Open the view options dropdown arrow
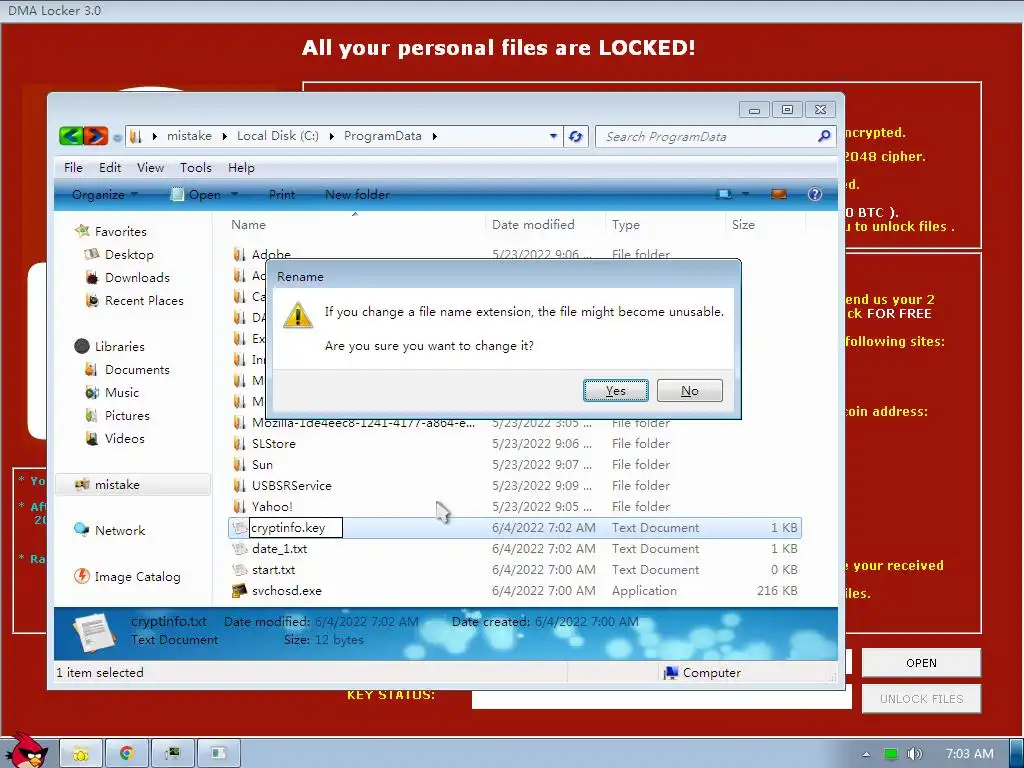This screenshot has height=768, width=1024. (745, 195)
